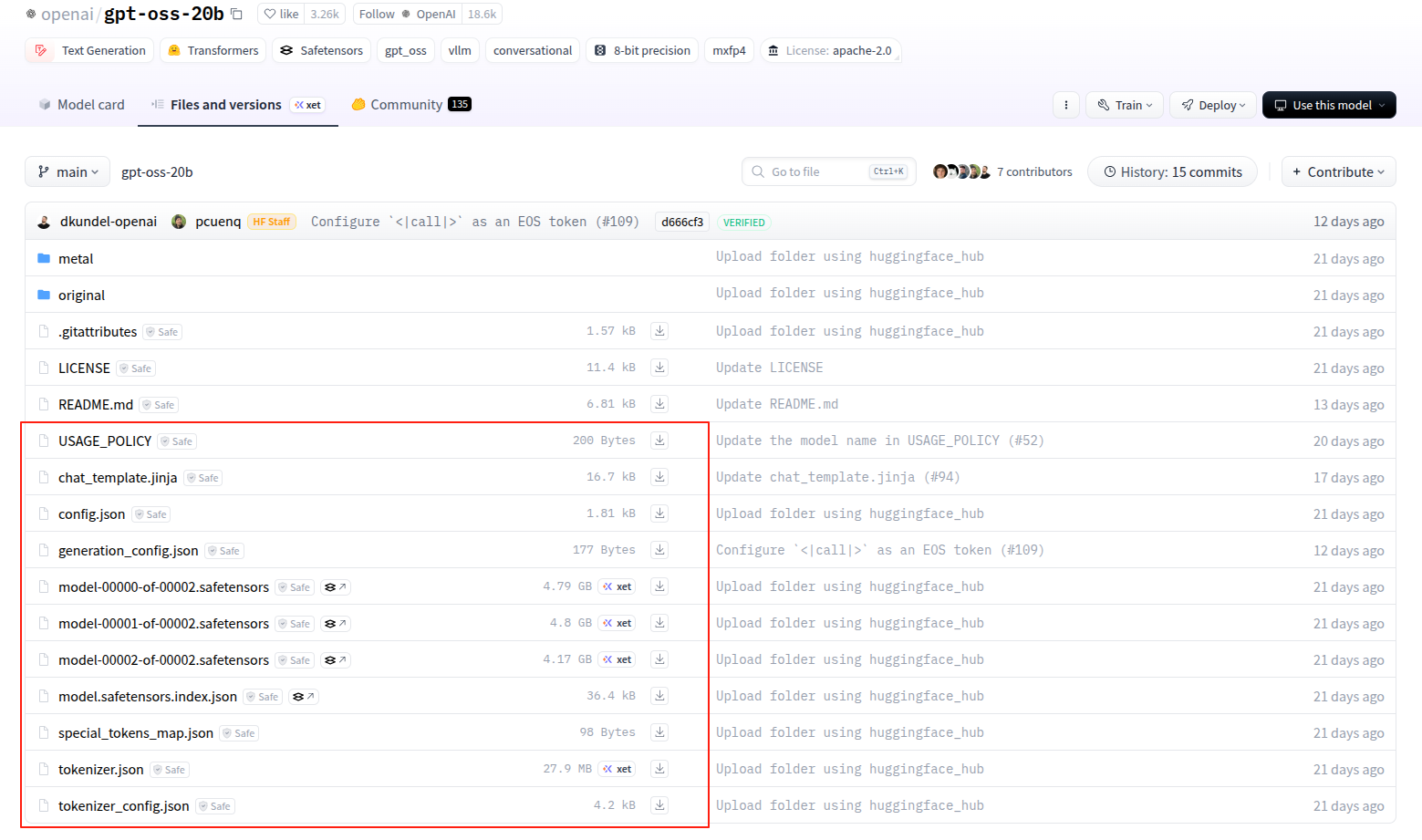Open the Community tab

(410, 105)
